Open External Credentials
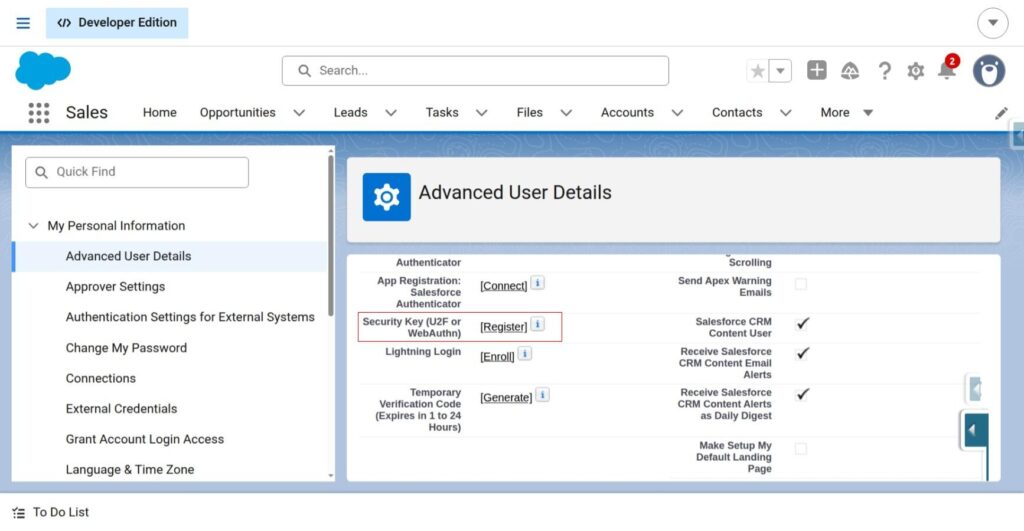Viewport: 1024px width, 531px height. click(x=121, y=409)
